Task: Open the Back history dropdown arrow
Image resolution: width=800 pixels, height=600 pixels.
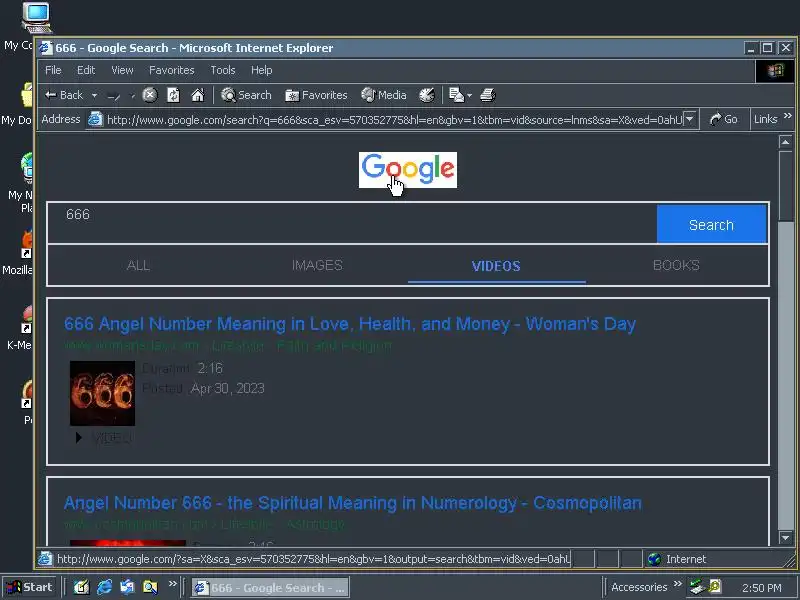Action: coord(94,95)
